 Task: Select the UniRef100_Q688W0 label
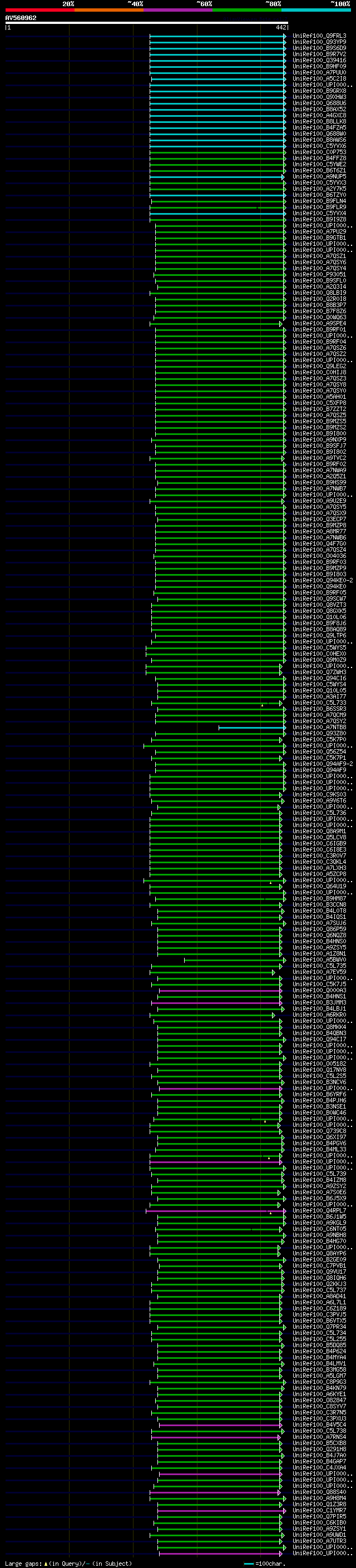[319, 134]
